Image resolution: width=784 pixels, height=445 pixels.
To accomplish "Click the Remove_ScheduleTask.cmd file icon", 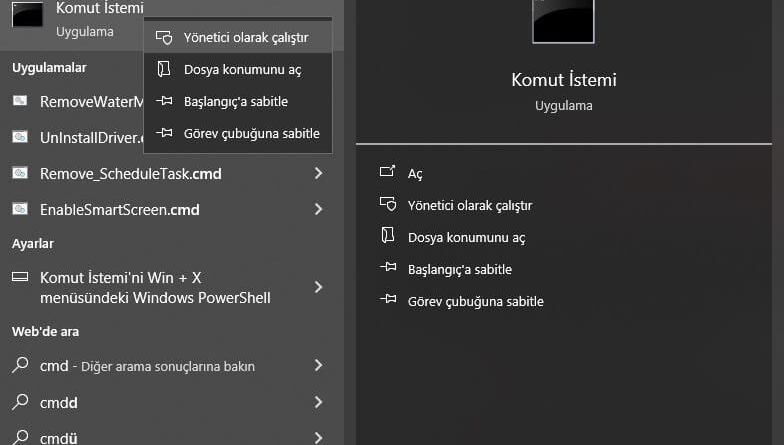I will click(x=20, y=173).
